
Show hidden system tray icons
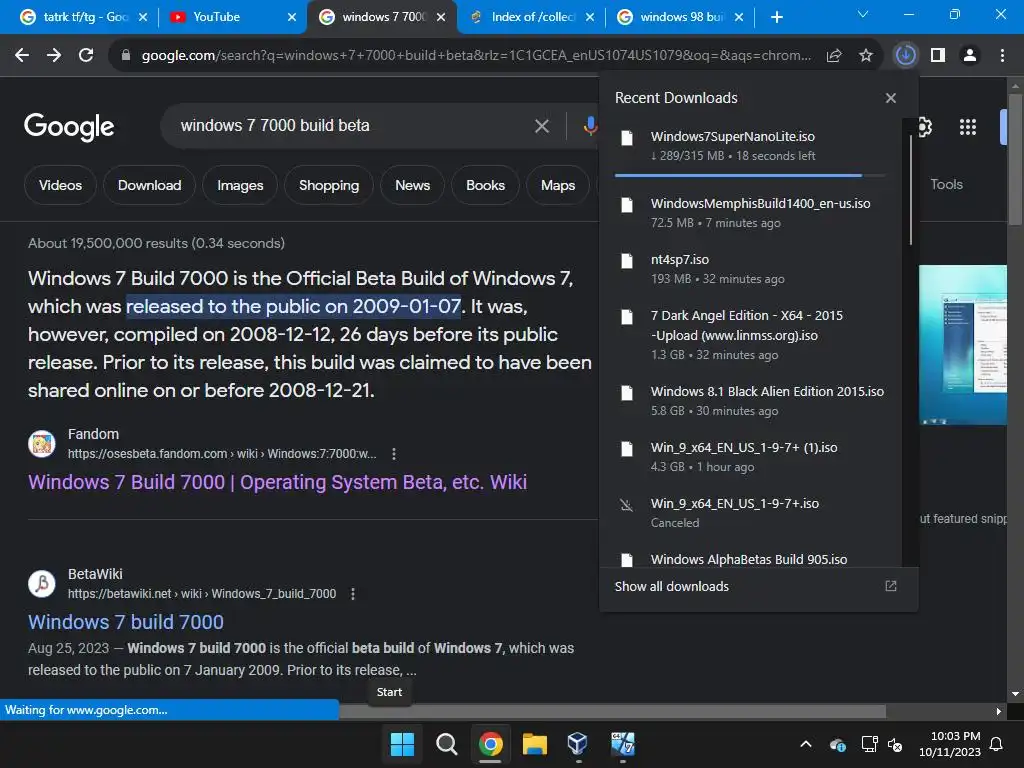pos(806,744)
